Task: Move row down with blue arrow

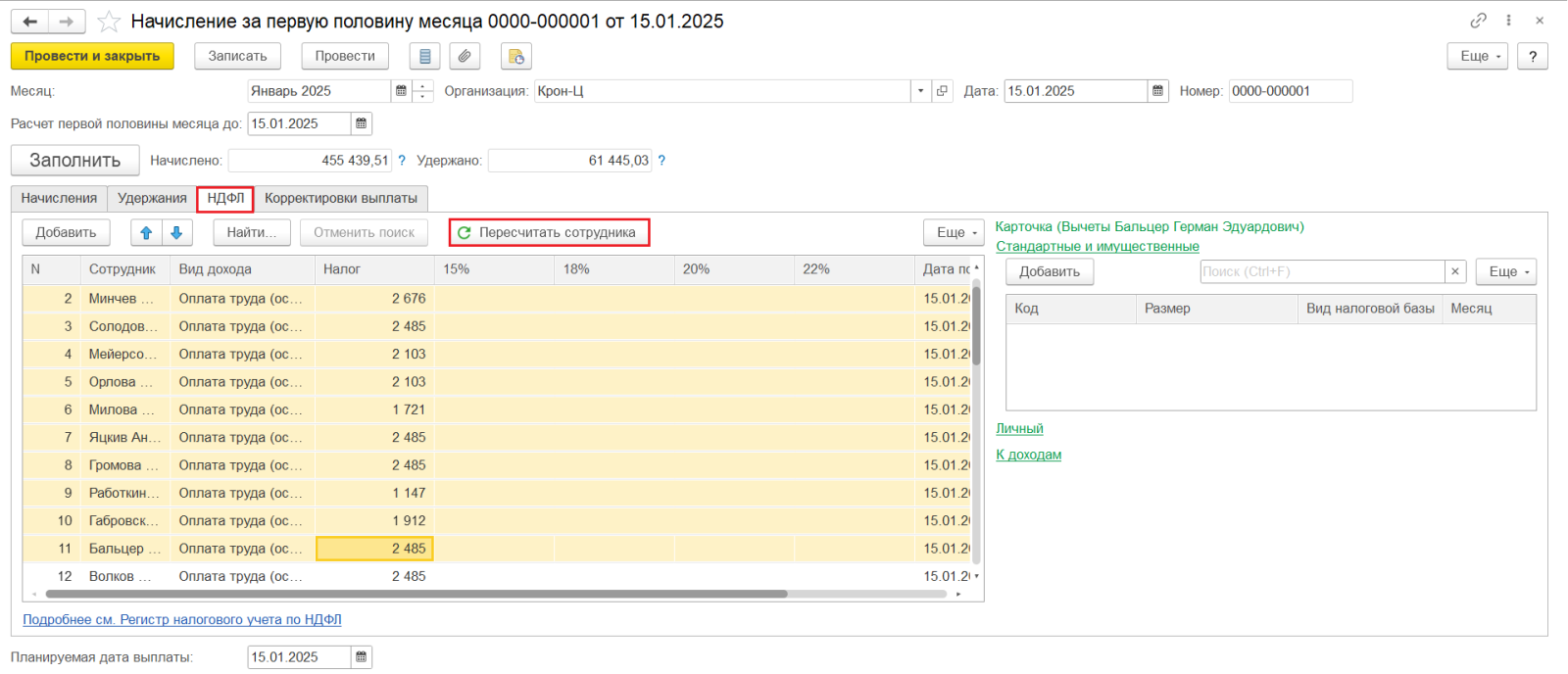Action: (176, 233)
